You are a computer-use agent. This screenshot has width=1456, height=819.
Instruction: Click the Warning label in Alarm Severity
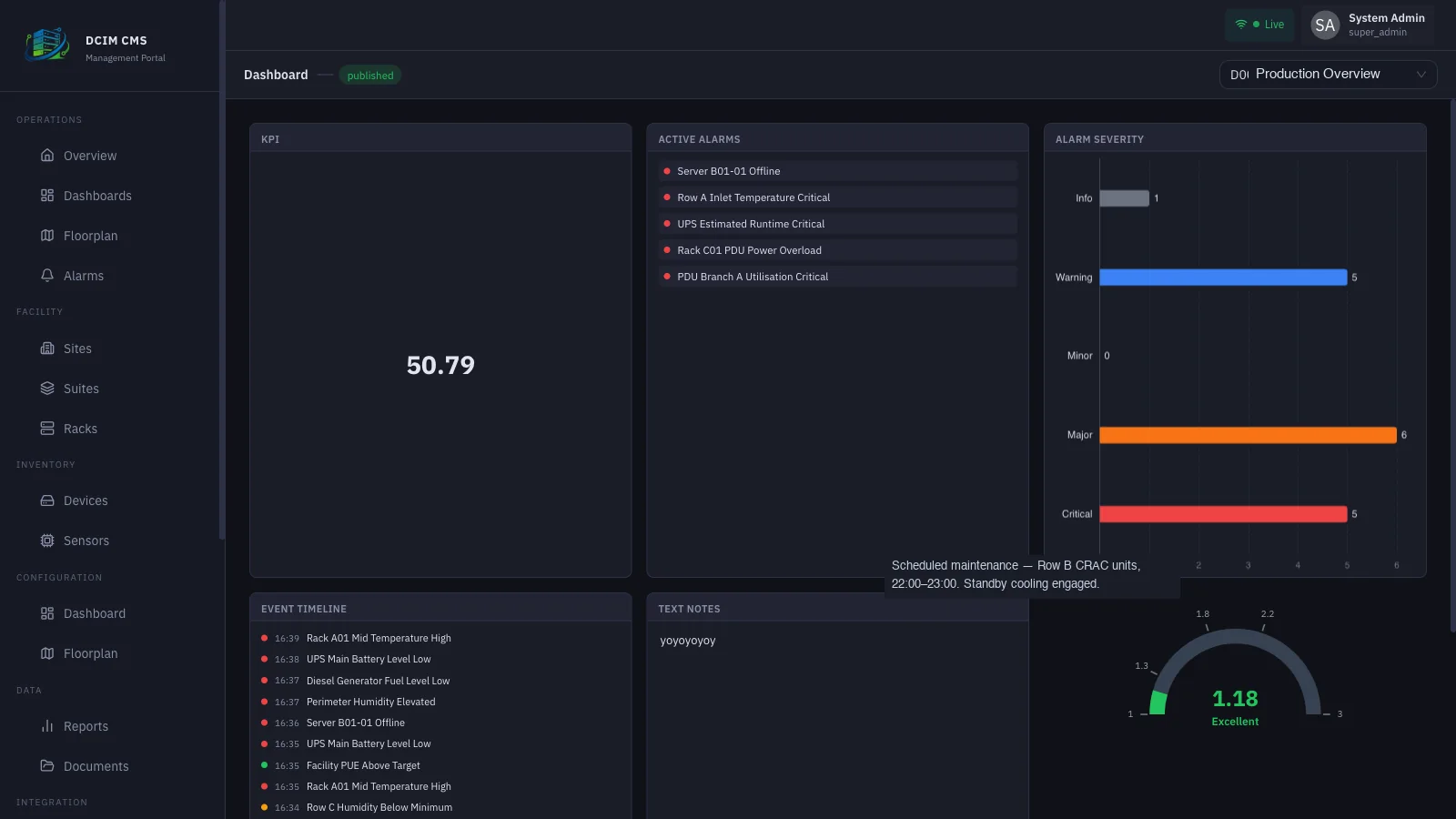click(x=1074, y=278)
